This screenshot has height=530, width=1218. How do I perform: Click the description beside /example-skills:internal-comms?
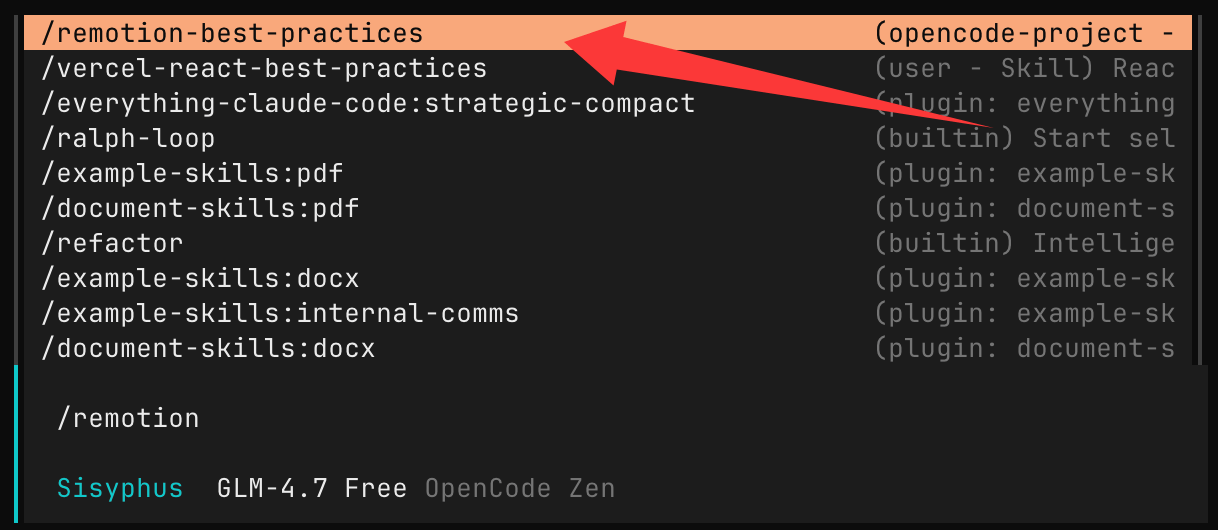[1024, 313]
